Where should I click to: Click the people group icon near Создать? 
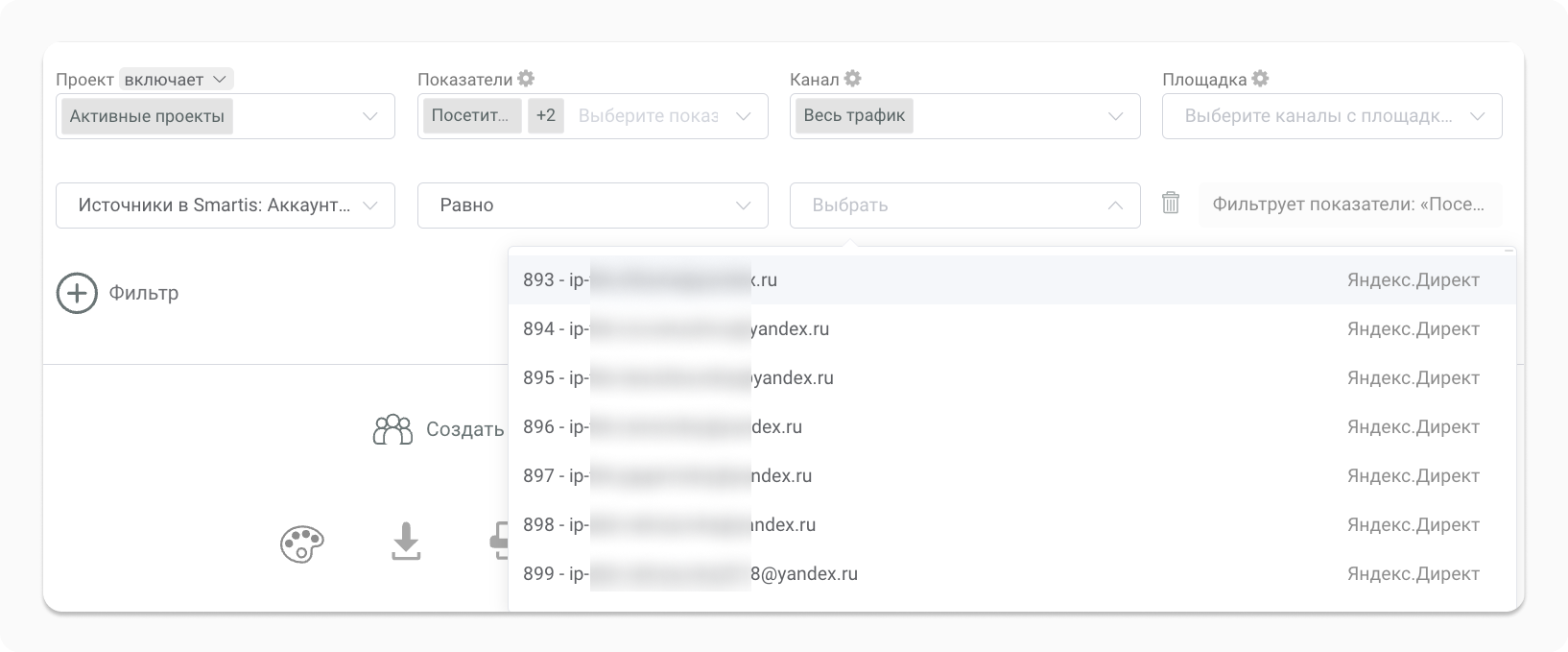point(392,429)
